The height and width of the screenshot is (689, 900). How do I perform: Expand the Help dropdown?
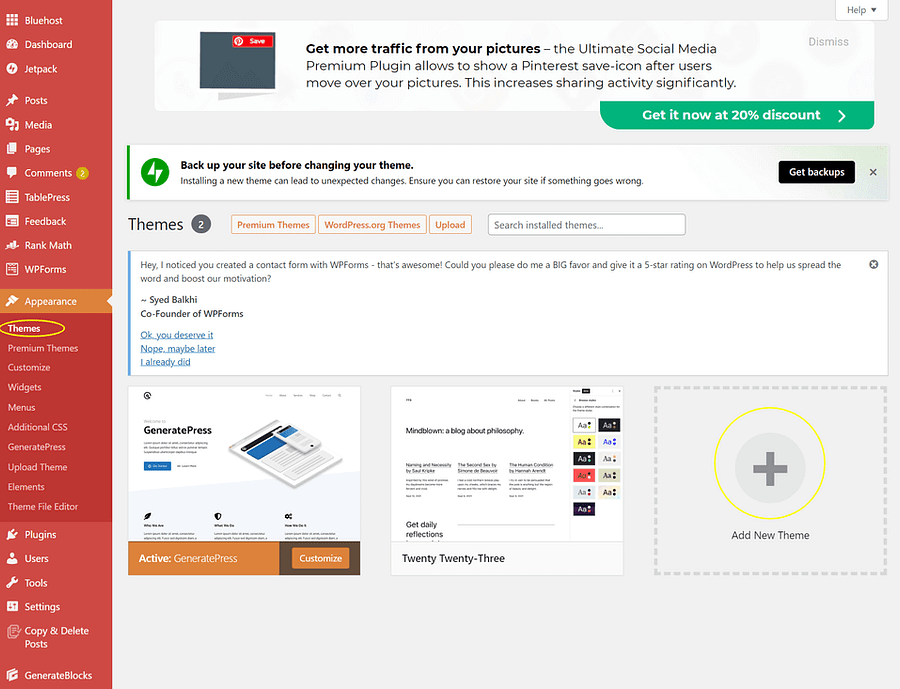862,10
